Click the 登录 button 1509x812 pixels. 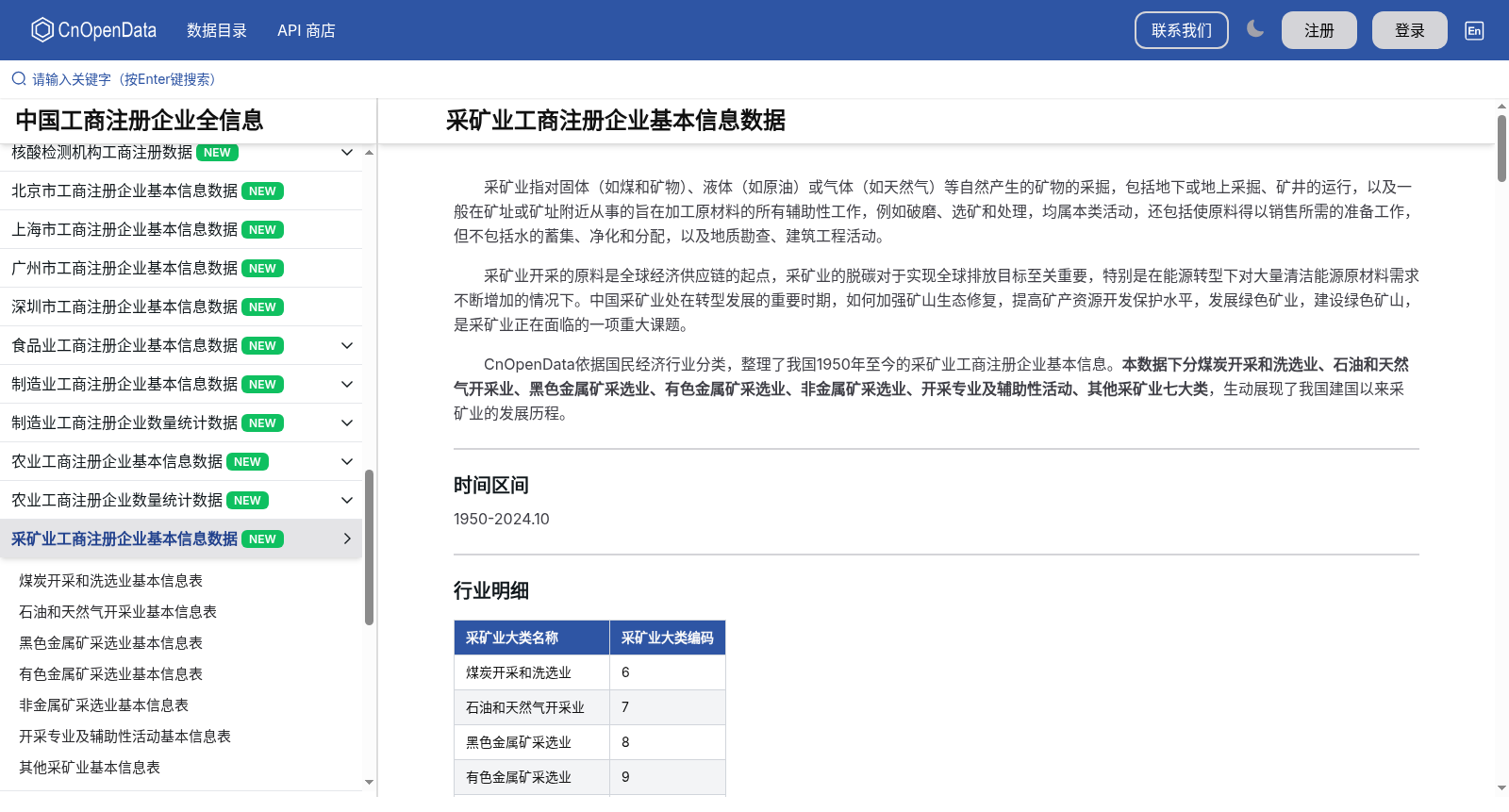tap(1410, 30)
